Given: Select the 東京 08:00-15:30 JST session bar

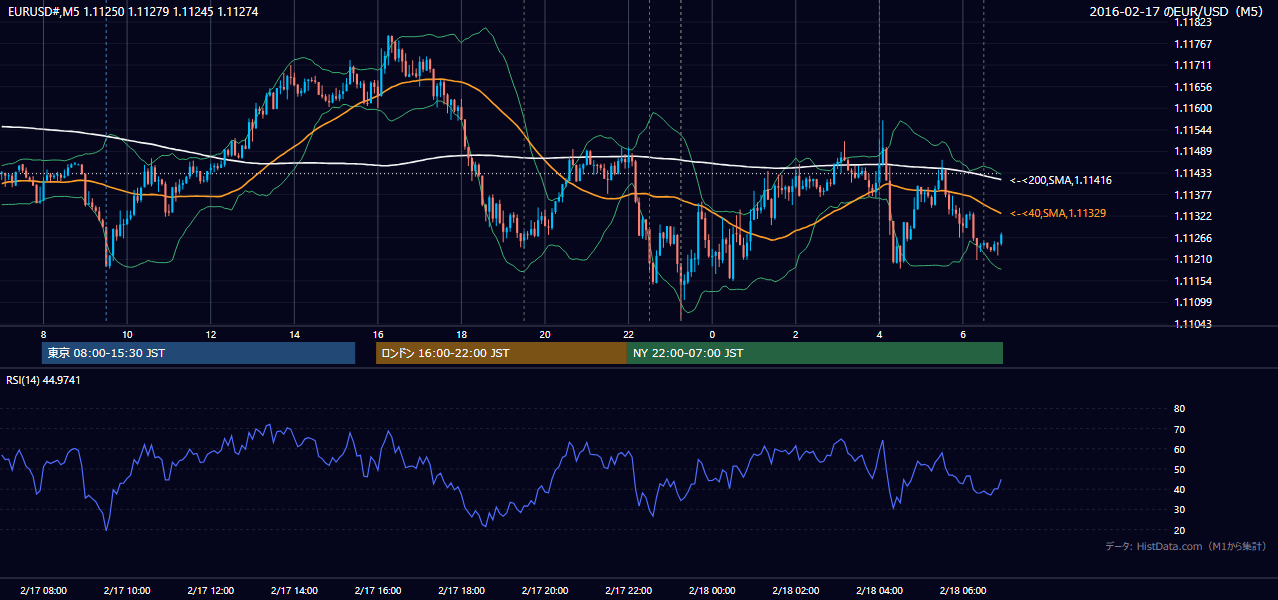Looking at the screenshot, I should [x=198, y=353].
